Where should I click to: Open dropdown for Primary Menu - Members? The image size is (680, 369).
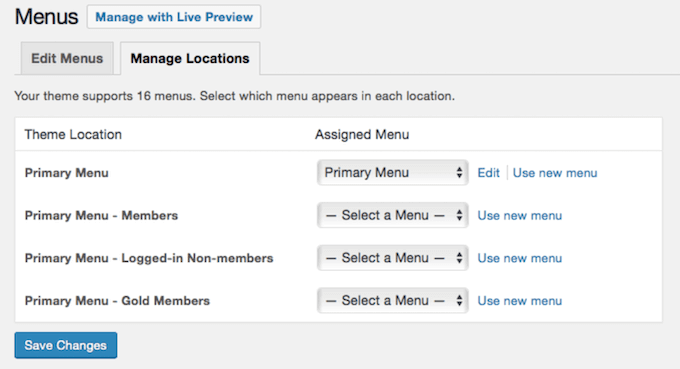click(392, 215)
